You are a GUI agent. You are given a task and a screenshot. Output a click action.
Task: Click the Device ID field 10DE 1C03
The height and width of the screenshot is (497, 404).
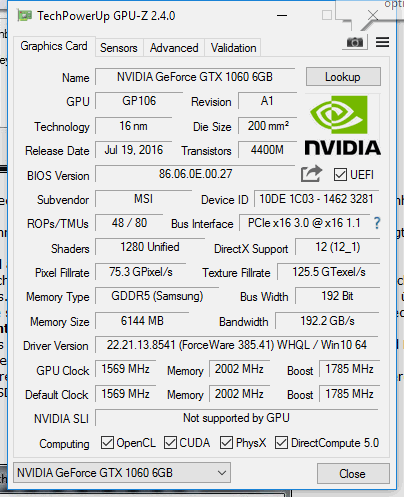316,199
